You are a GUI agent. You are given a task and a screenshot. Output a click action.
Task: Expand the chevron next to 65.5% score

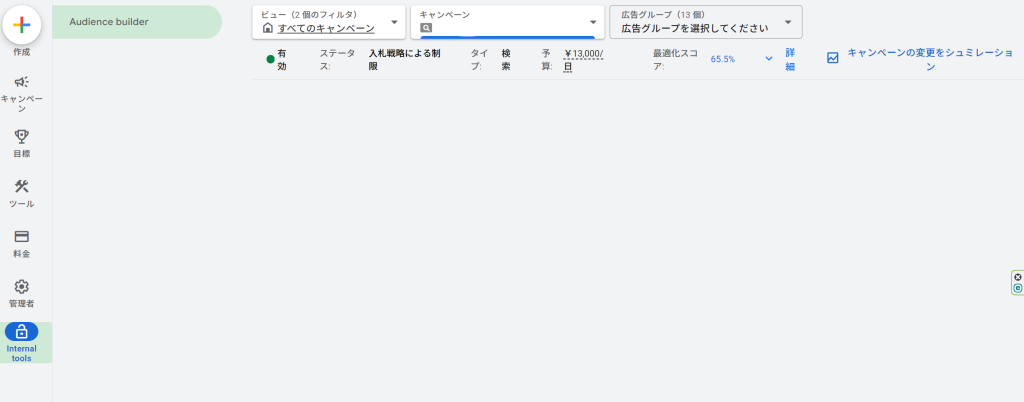pos(769,59)
